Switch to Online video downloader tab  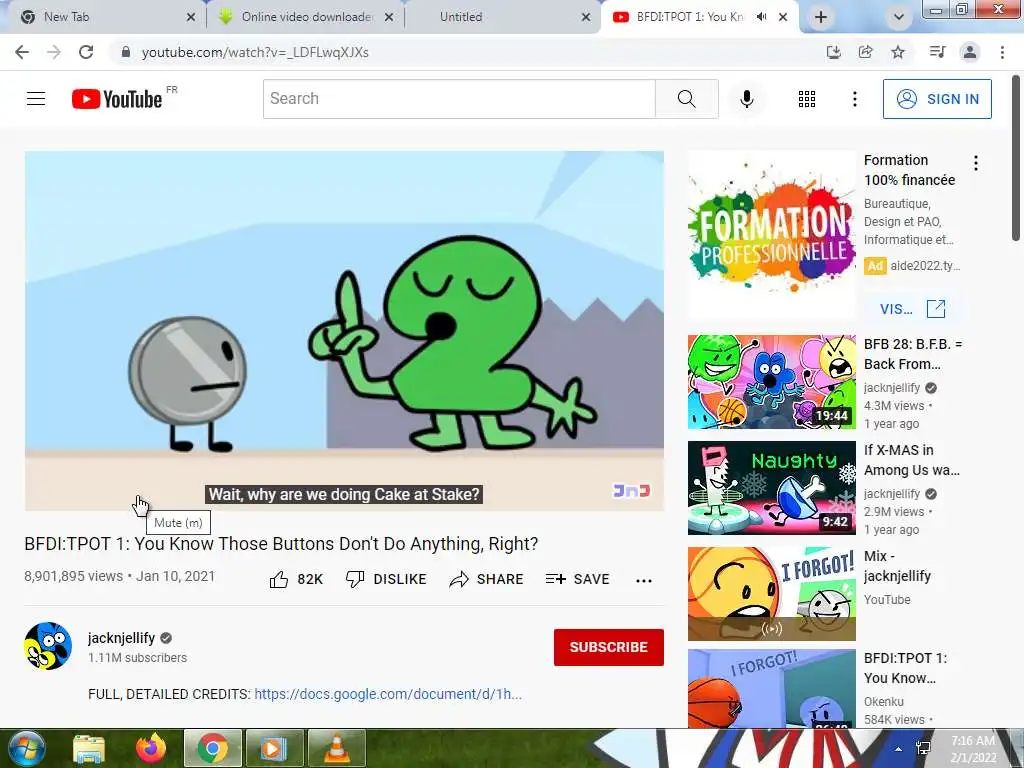pyautogui.click(x=307, y=17)
